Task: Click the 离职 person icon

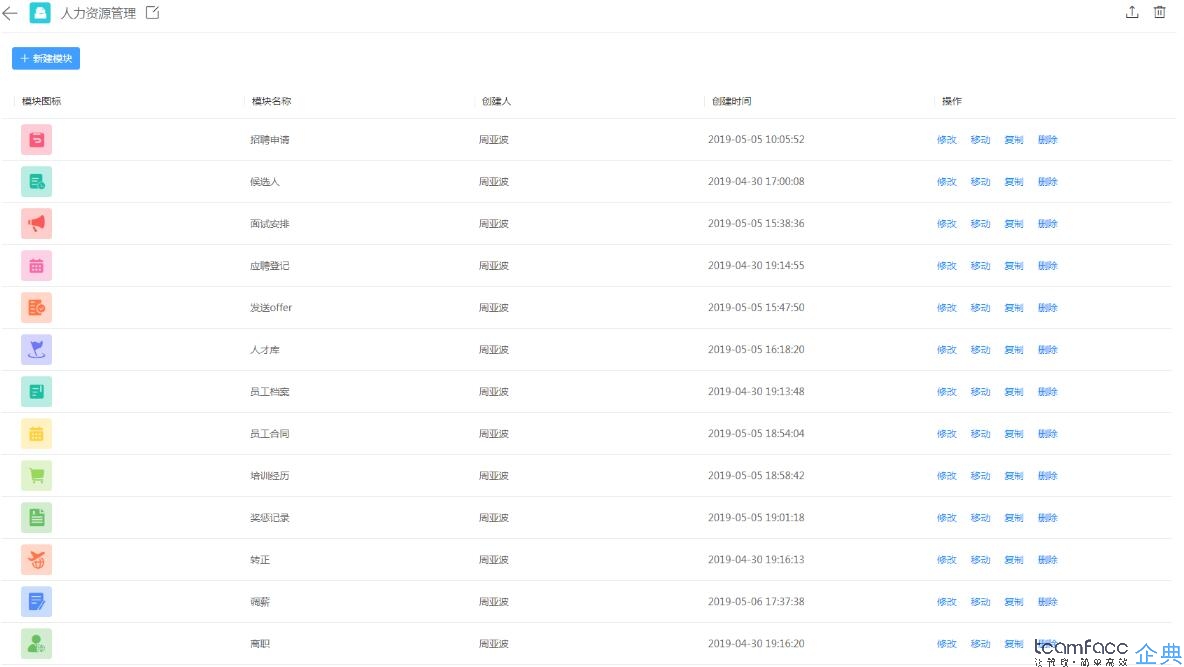Action: click(x=36, y=644)
